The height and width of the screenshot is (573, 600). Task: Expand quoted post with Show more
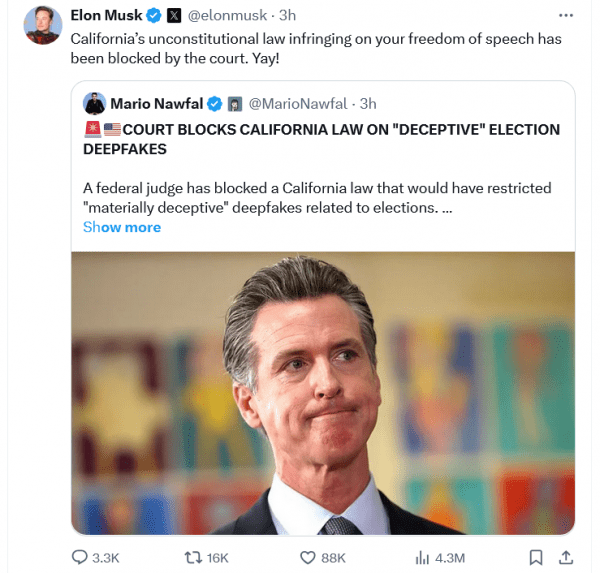(122, 227)
